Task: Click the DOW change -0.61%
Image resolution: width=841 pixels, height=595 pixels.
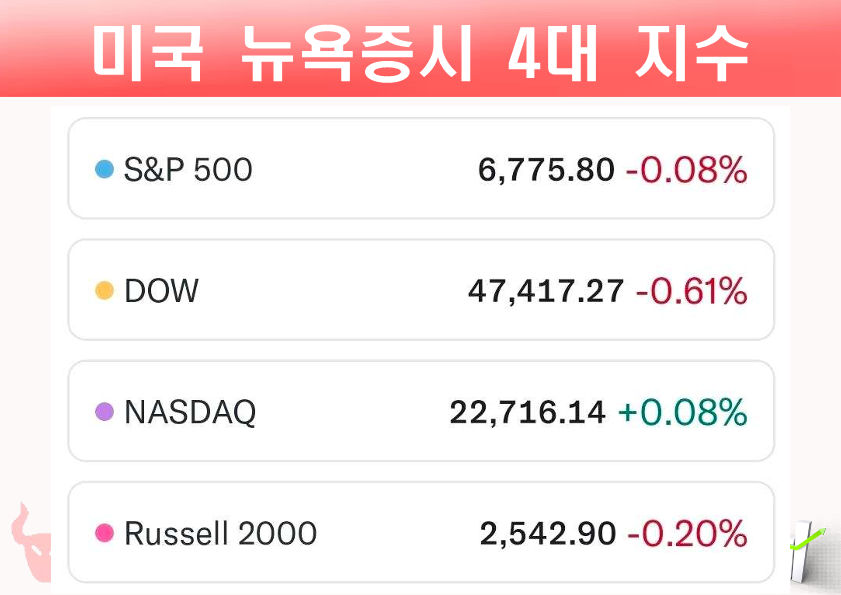Action: click(698, 291)
